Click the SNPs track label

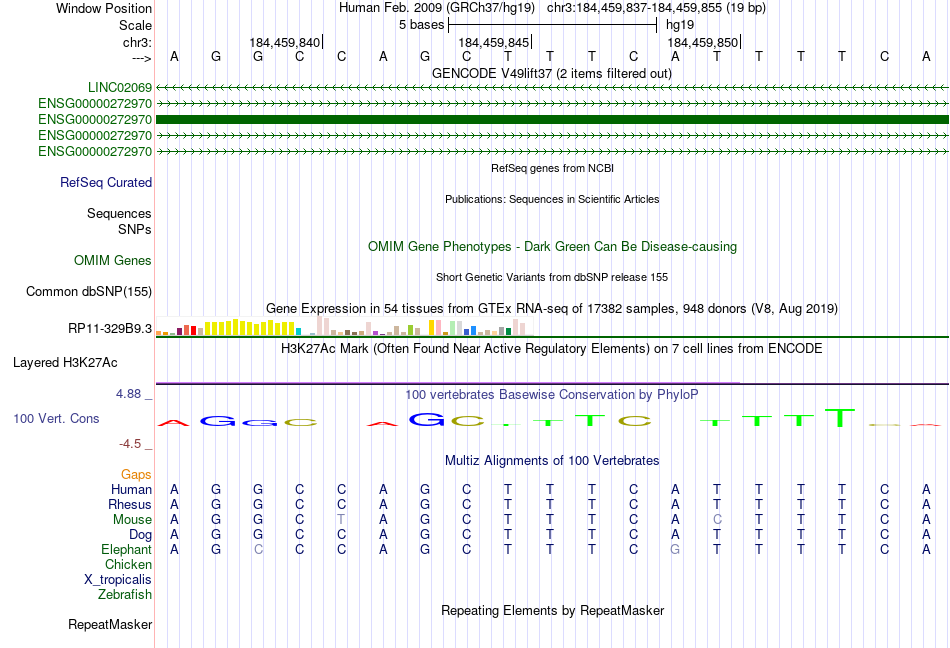click(x=135, y=230)
